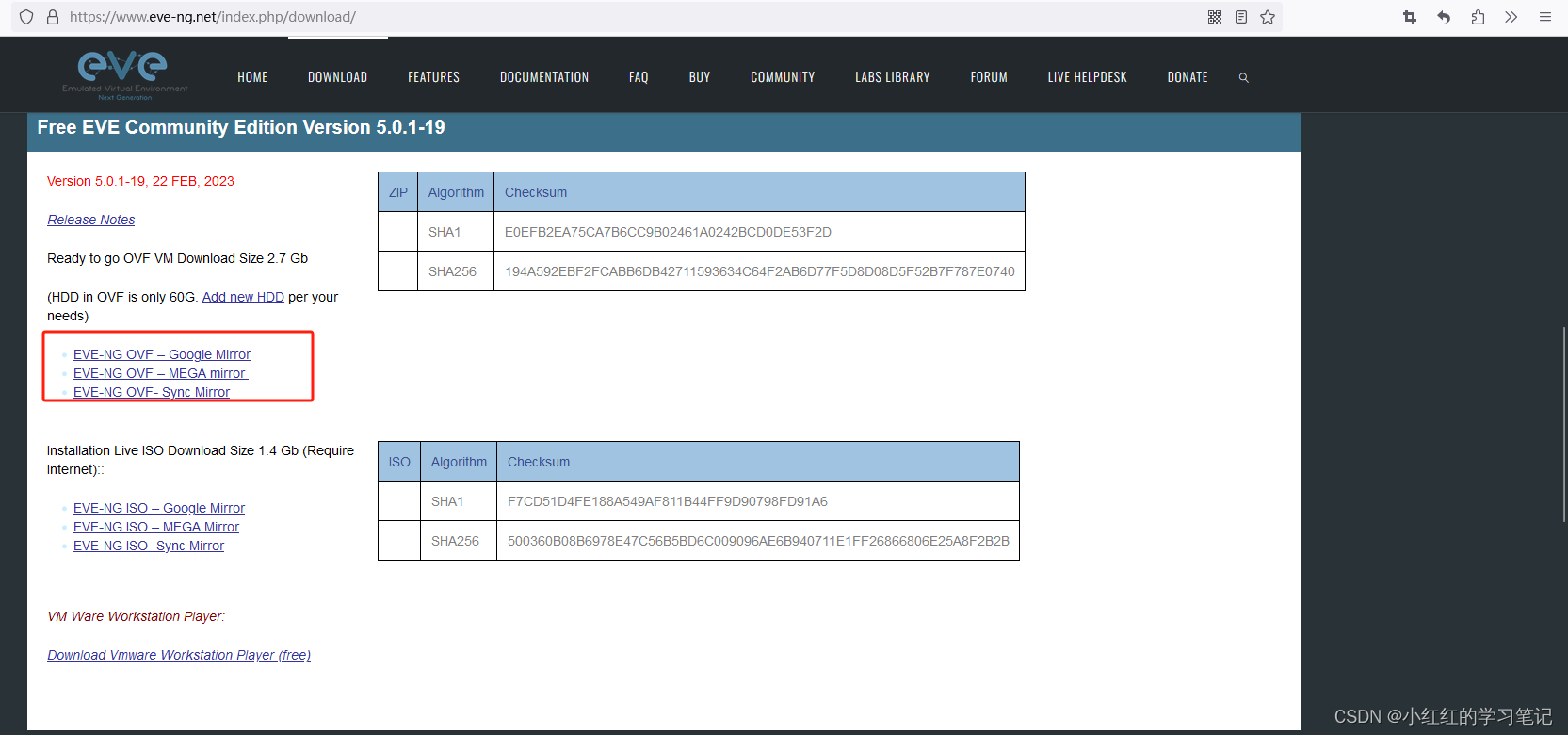Click the shield tracking protection icon
1568x735 pixels.
pos(26,17)
